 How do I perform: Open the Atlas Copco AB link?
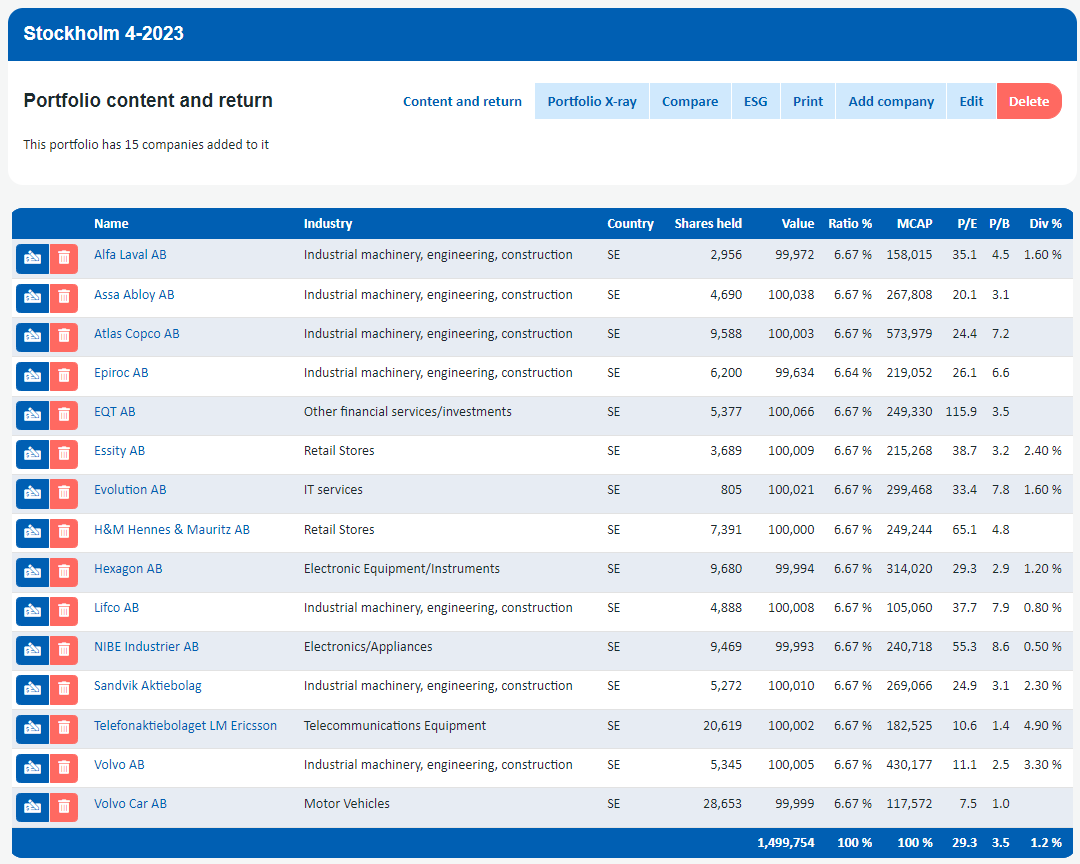pyautogui.click(x=136, y=334)
